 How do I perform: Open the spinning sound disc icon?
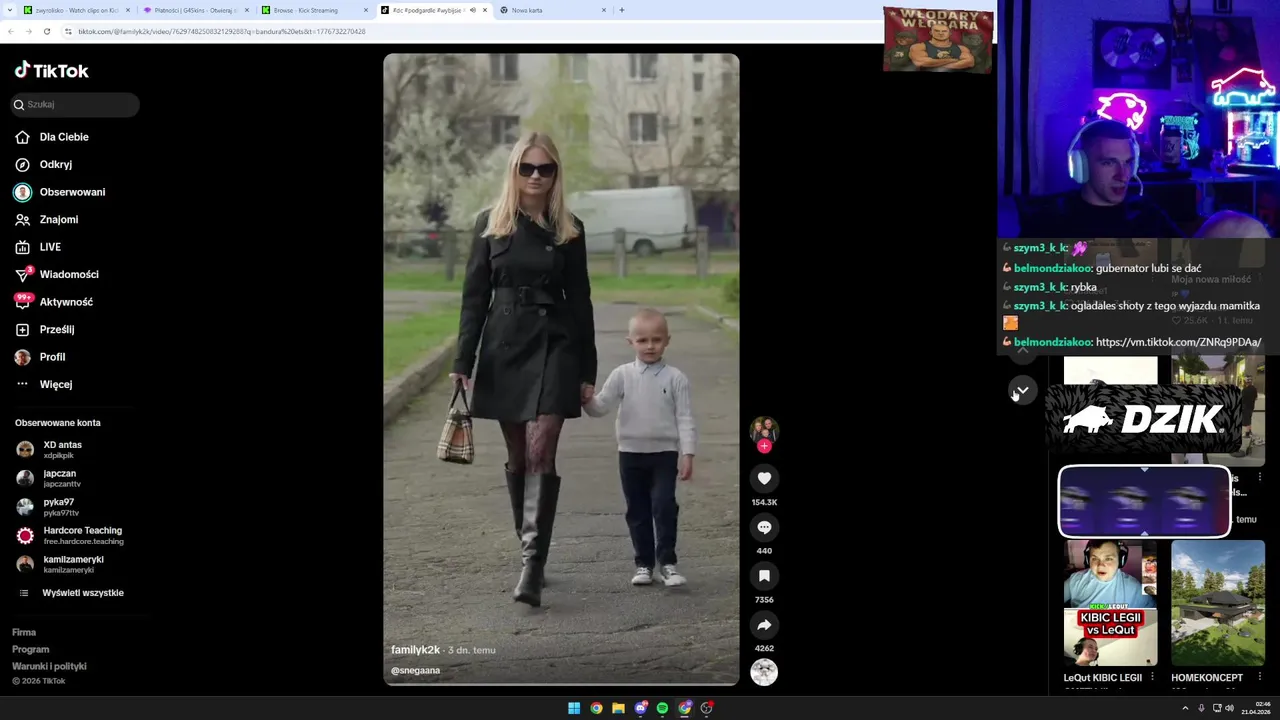pos(764,673)
